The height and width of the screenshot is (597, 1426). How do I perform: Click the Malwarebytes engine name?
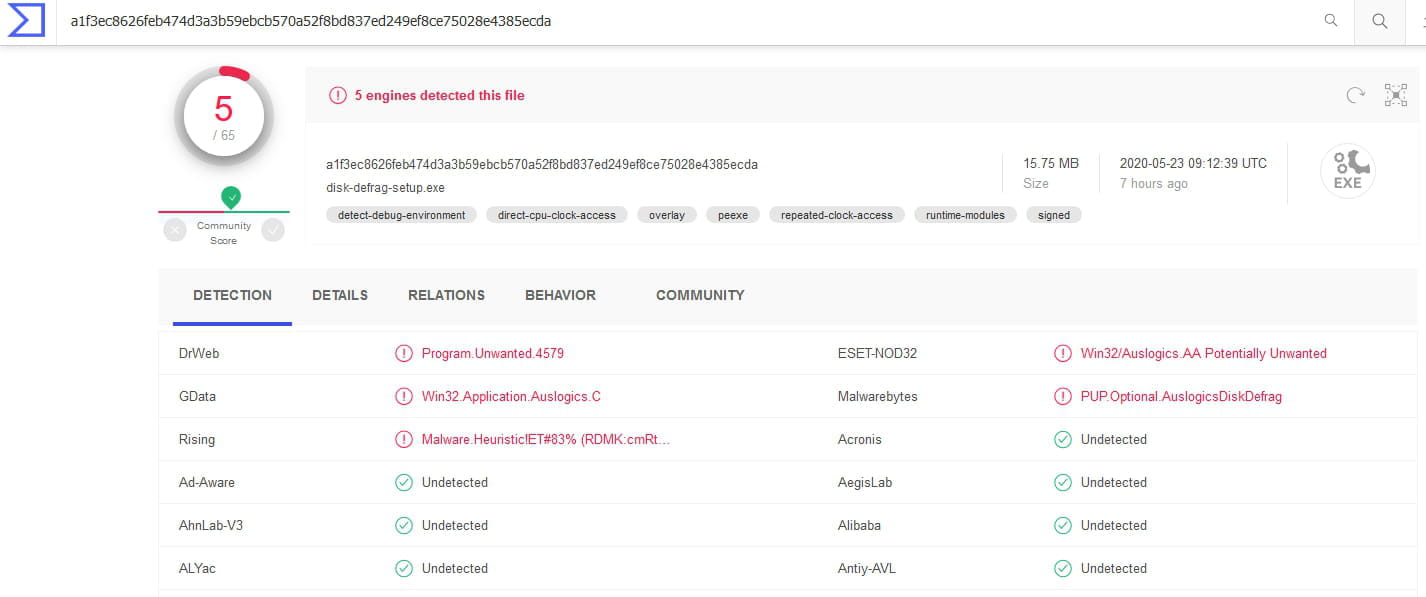(x=877, y=396)
